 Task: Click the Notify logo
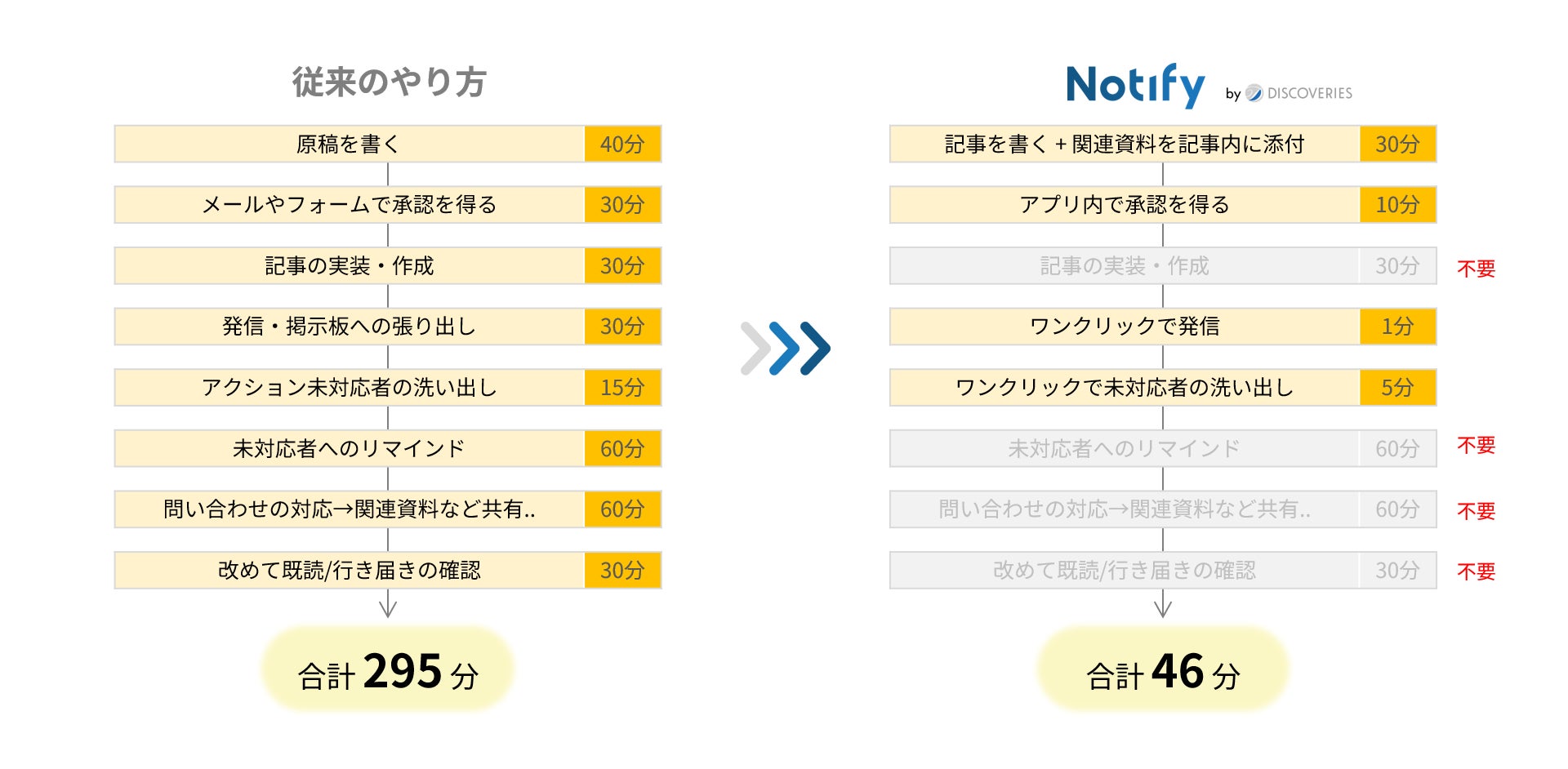click(x=1135, y=86)
